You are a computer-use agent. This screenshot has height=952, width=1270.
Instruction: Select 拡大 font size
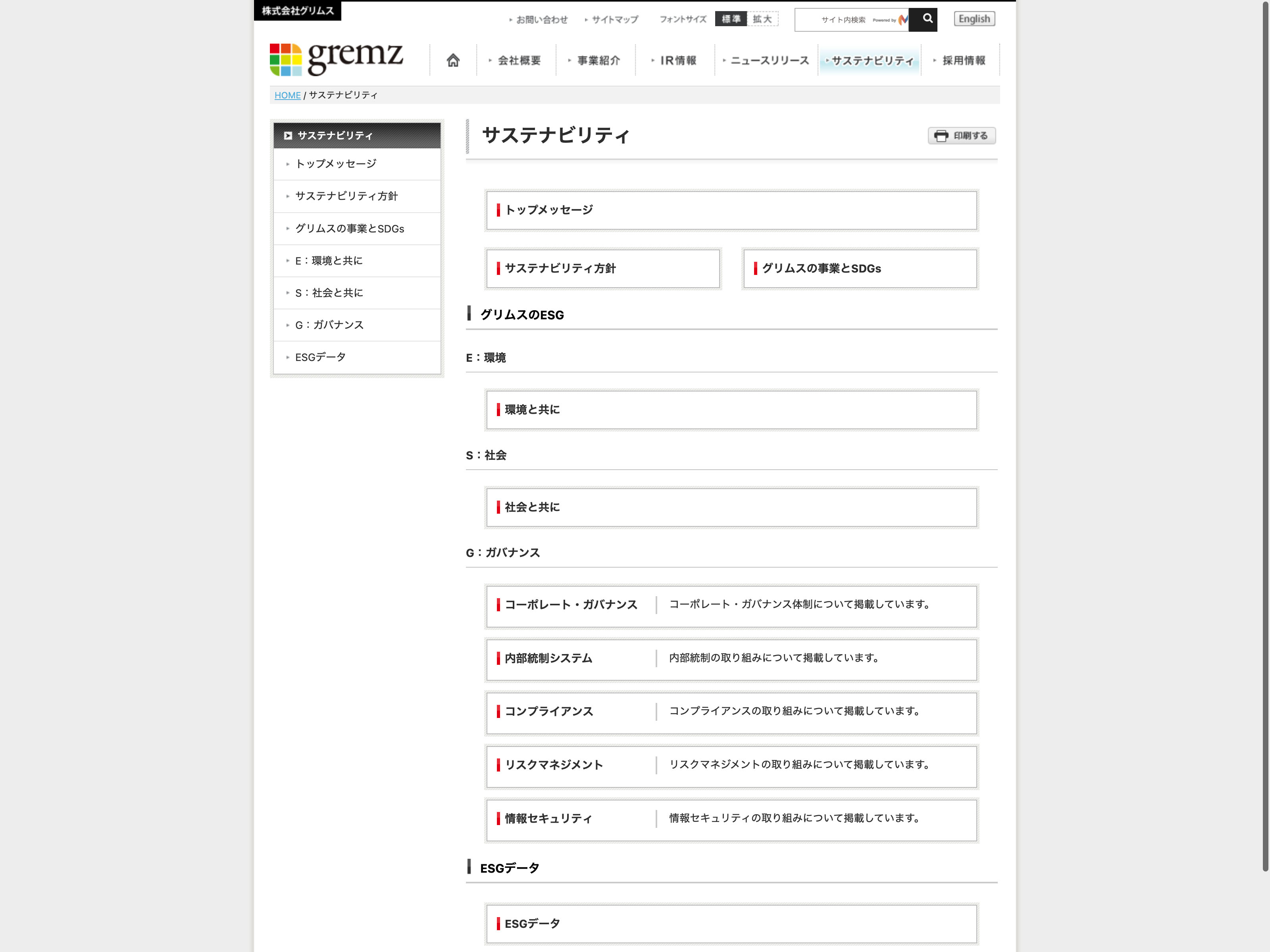[x=762, y=19]
